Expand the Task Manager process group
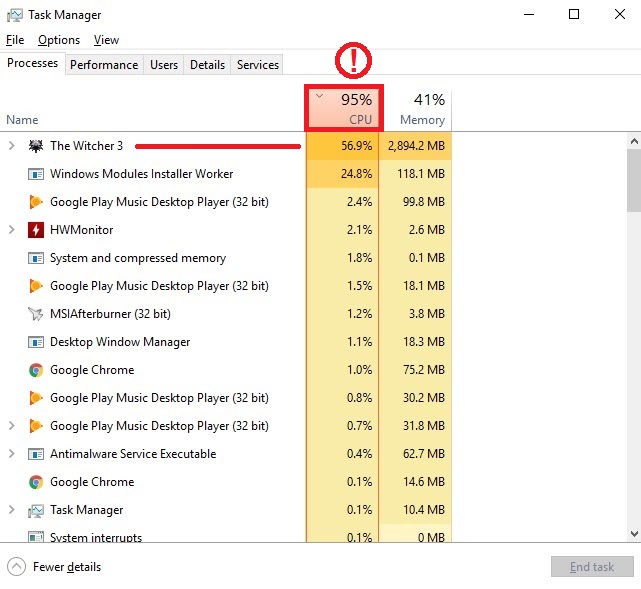The height and width of the screenshot is (589, 641). click(12, 510)
